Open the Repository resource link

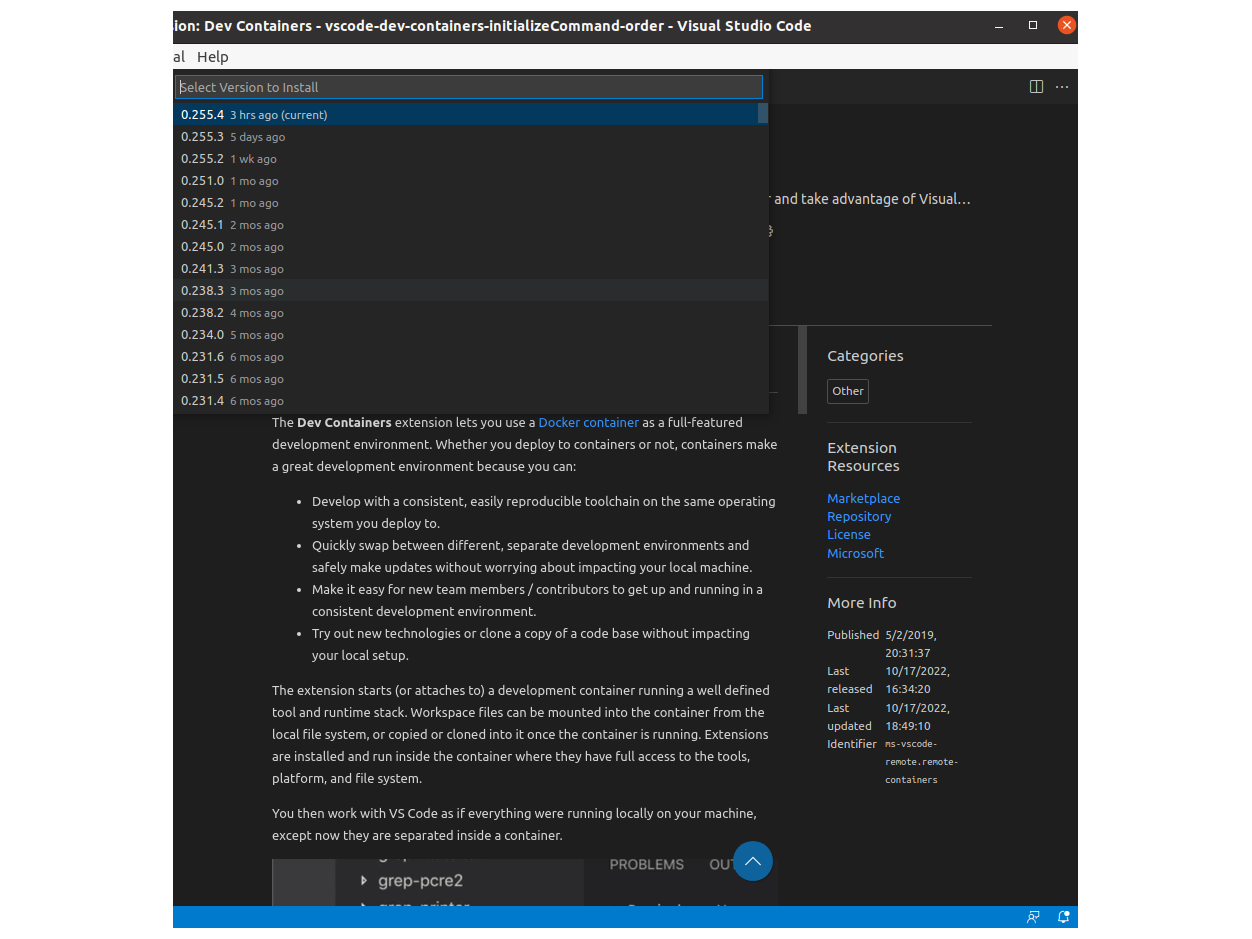858,516
